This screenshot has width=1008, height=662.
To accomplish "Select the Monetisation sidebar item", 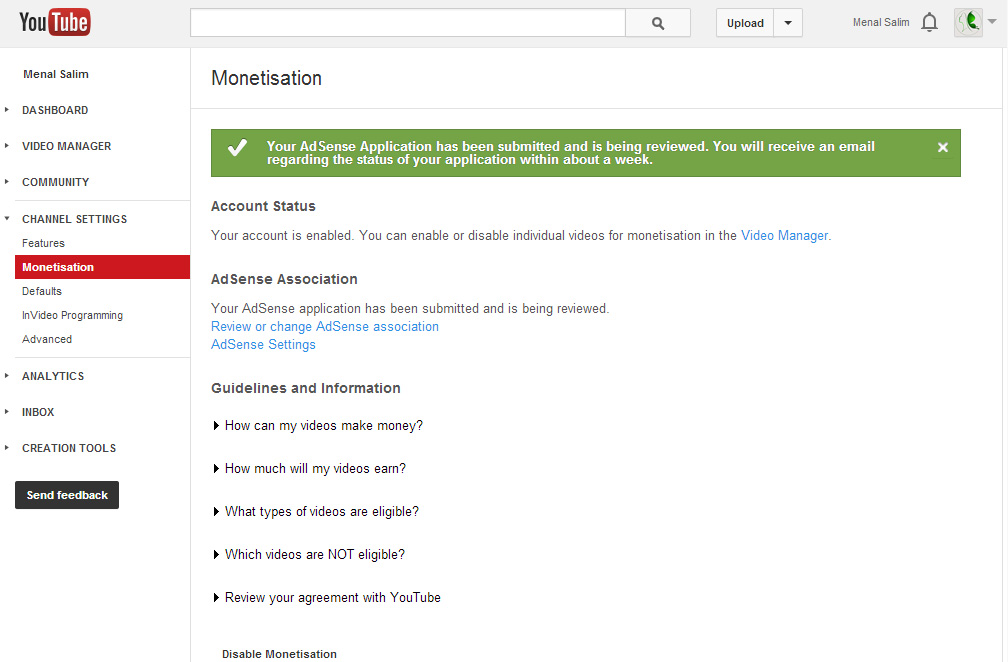I will pyautogui.click(x=102, y=267).
